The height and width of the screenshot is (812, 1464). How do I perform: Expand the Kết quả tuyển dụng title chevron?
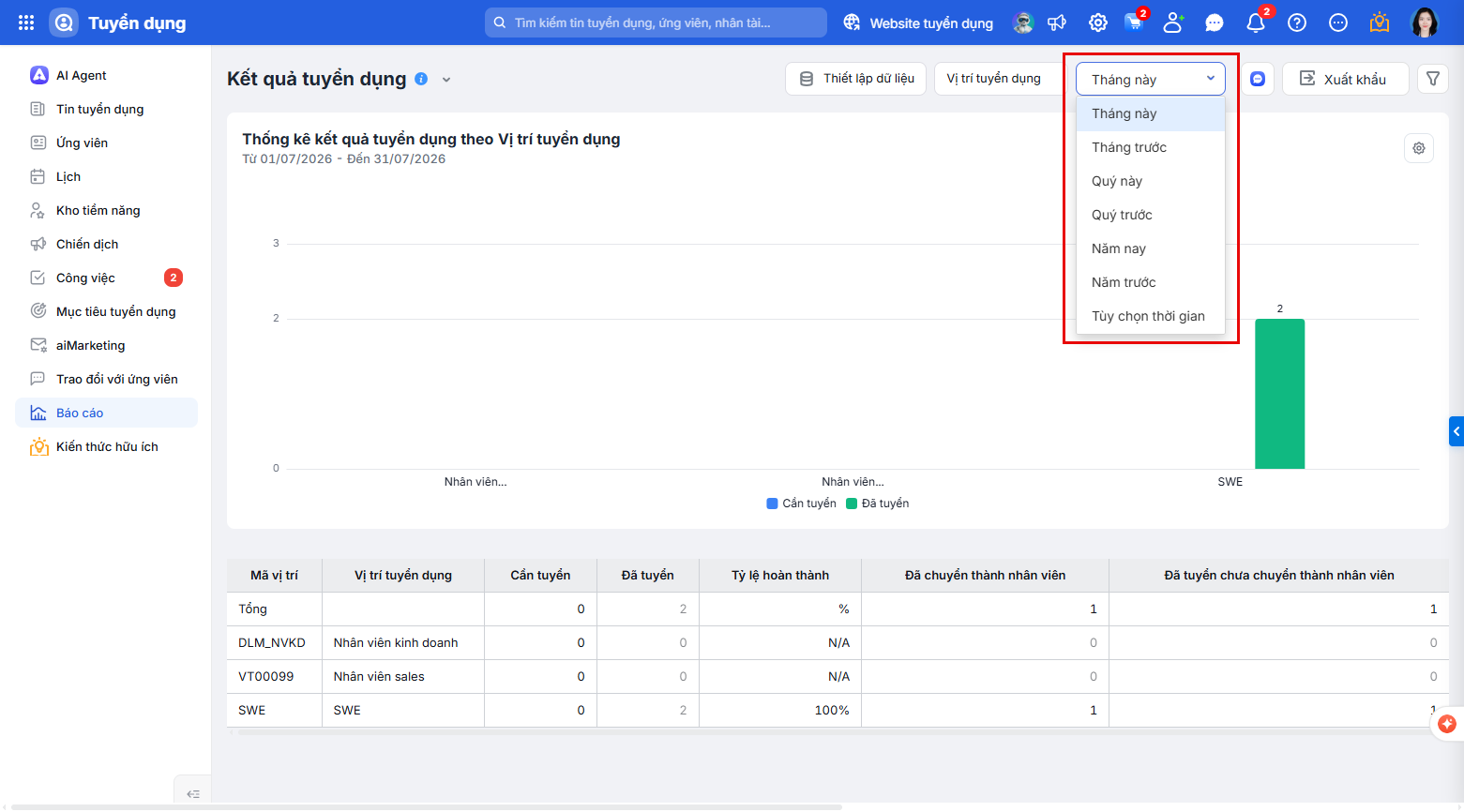pos(446,80)
